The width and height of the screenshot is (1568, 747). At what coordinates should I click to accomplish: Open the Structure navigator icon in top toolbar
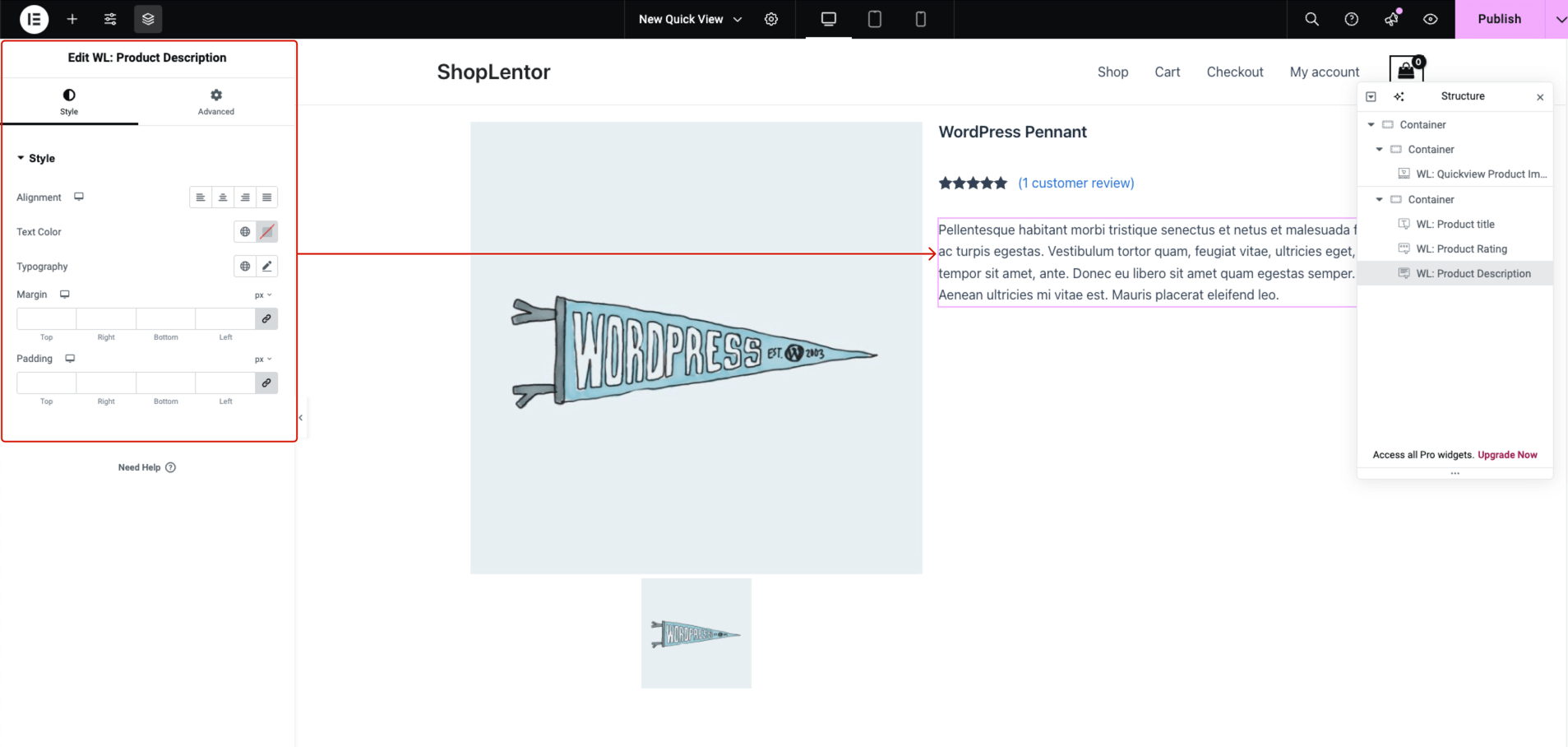click(x=147, y=19)
